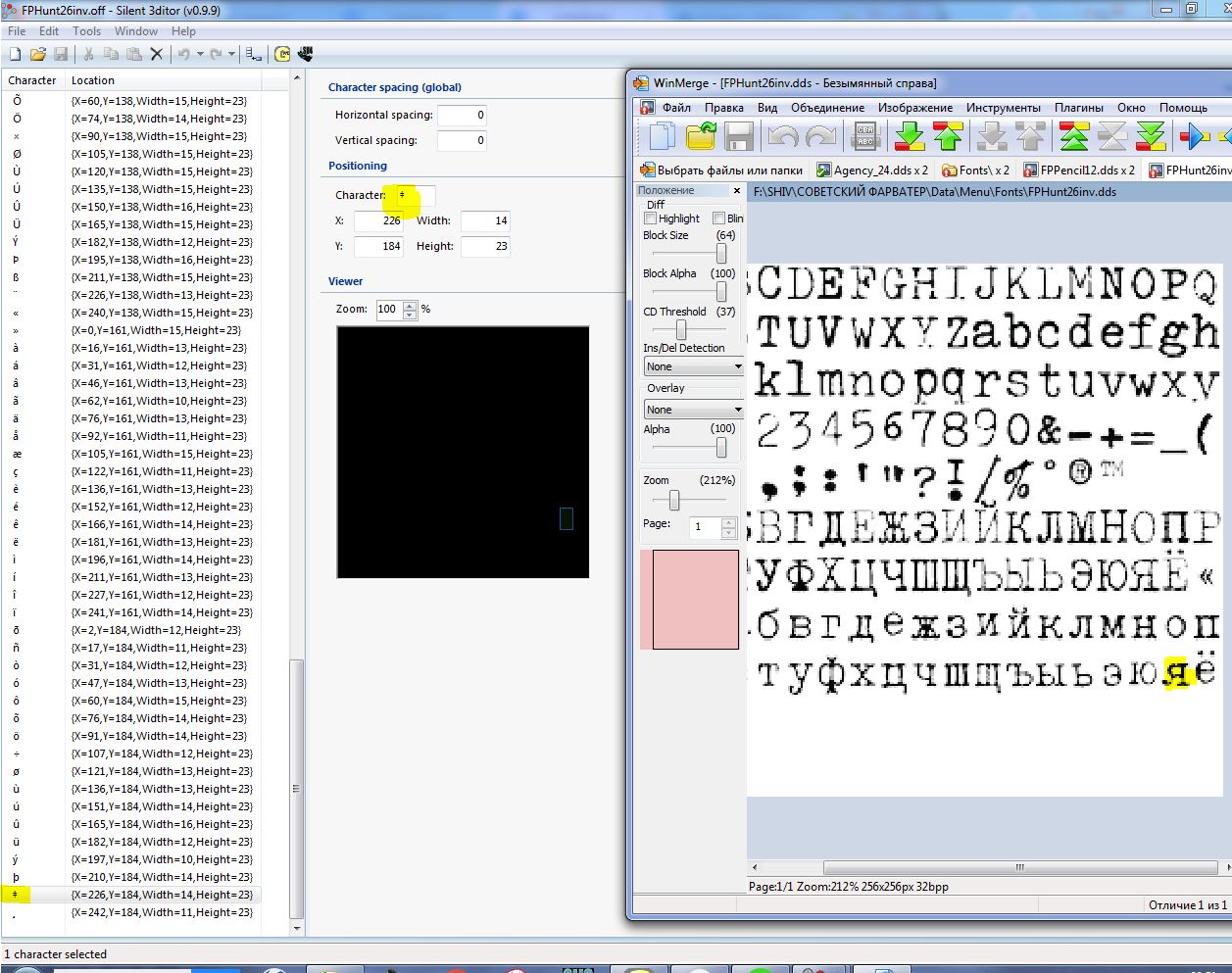Viewport: 1232px width, 973px height.
Task: Open Edit menu in Silent 3ditor
Action: click(49, 31)
